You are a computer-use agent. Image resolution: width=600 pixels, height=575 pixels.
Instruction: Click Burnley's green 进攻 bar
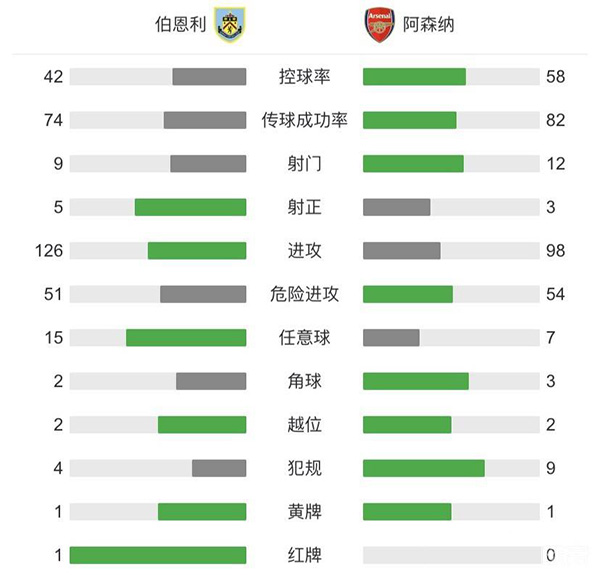coord(197,250)
